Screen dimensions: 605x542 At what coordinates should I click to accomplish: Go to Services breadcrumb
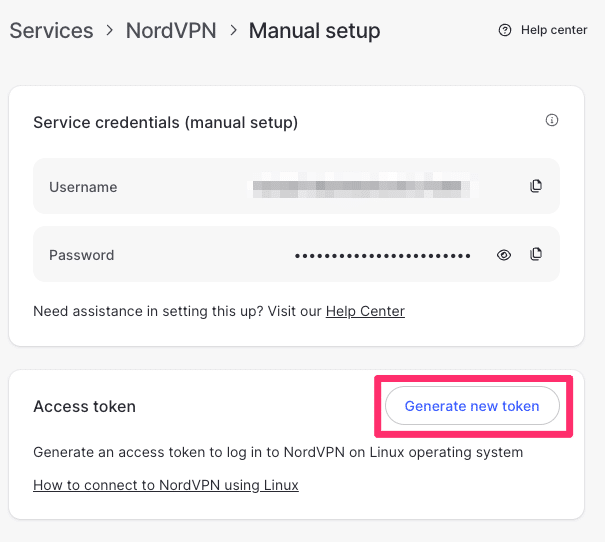[x=51, y=30]
